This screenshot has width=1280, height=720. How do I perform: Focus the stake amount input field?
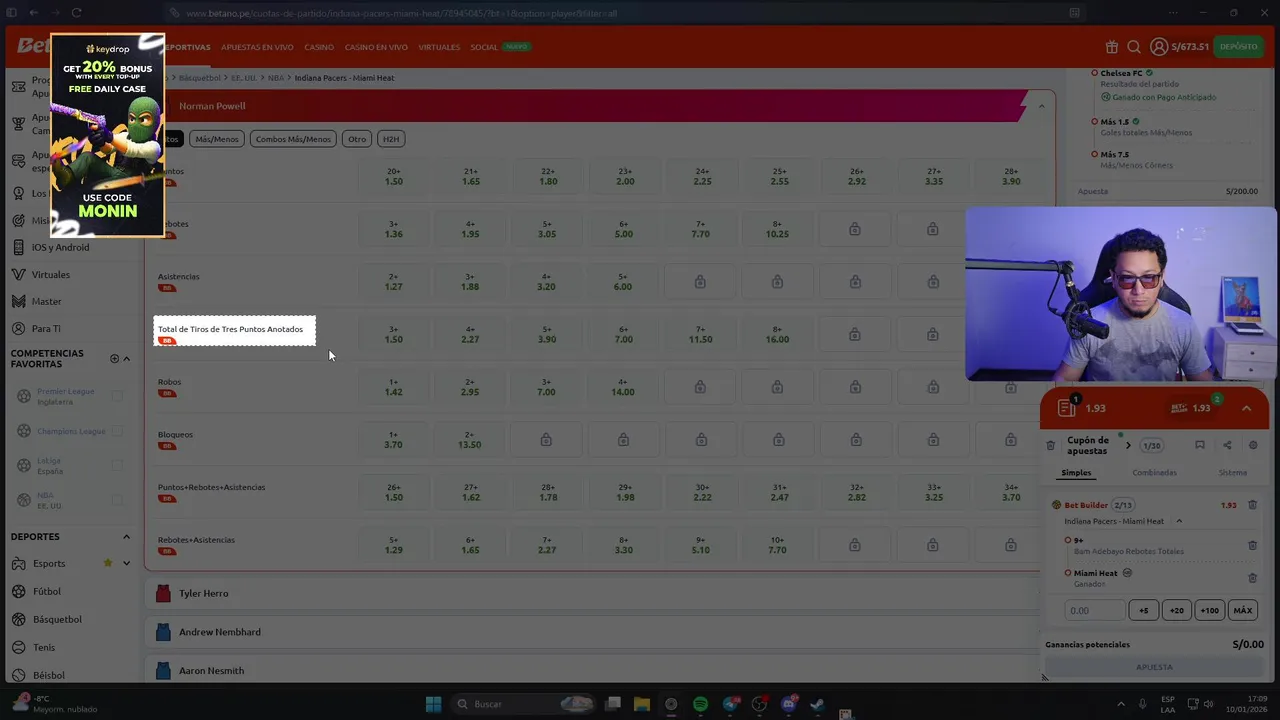(1095, 610)
